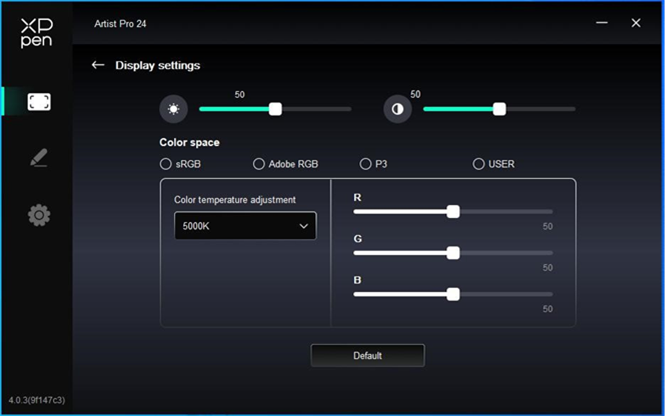The image size is (665, 416).
Task: Select the Adobe RGB color space
Action: 259,163
